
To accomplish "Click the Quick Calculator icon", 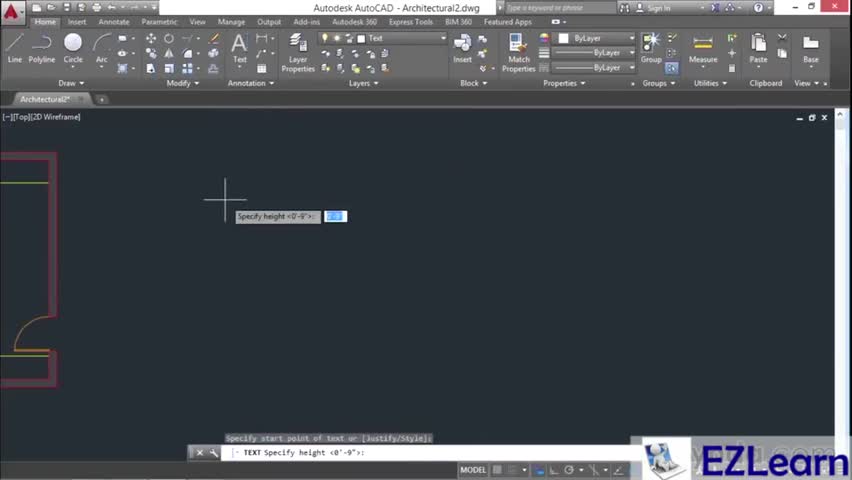I will [732, 68].
